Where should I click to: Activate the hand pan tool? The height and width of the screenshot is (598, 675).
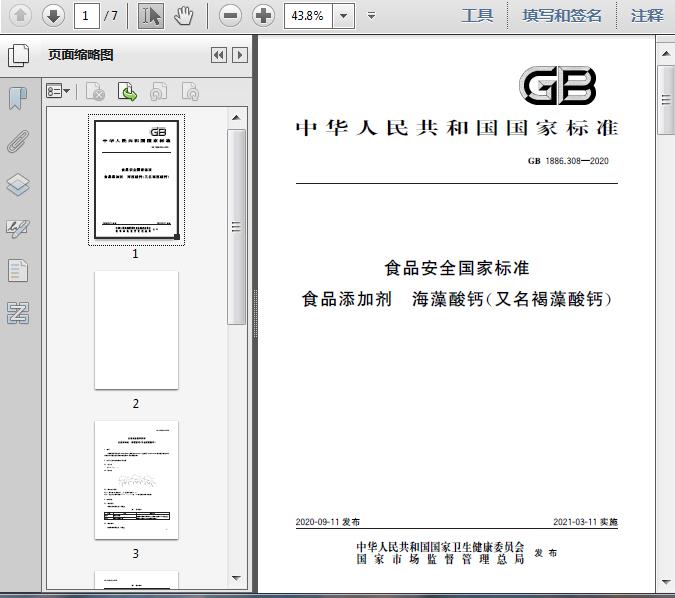pyautogui.click(x=183, y=16)
